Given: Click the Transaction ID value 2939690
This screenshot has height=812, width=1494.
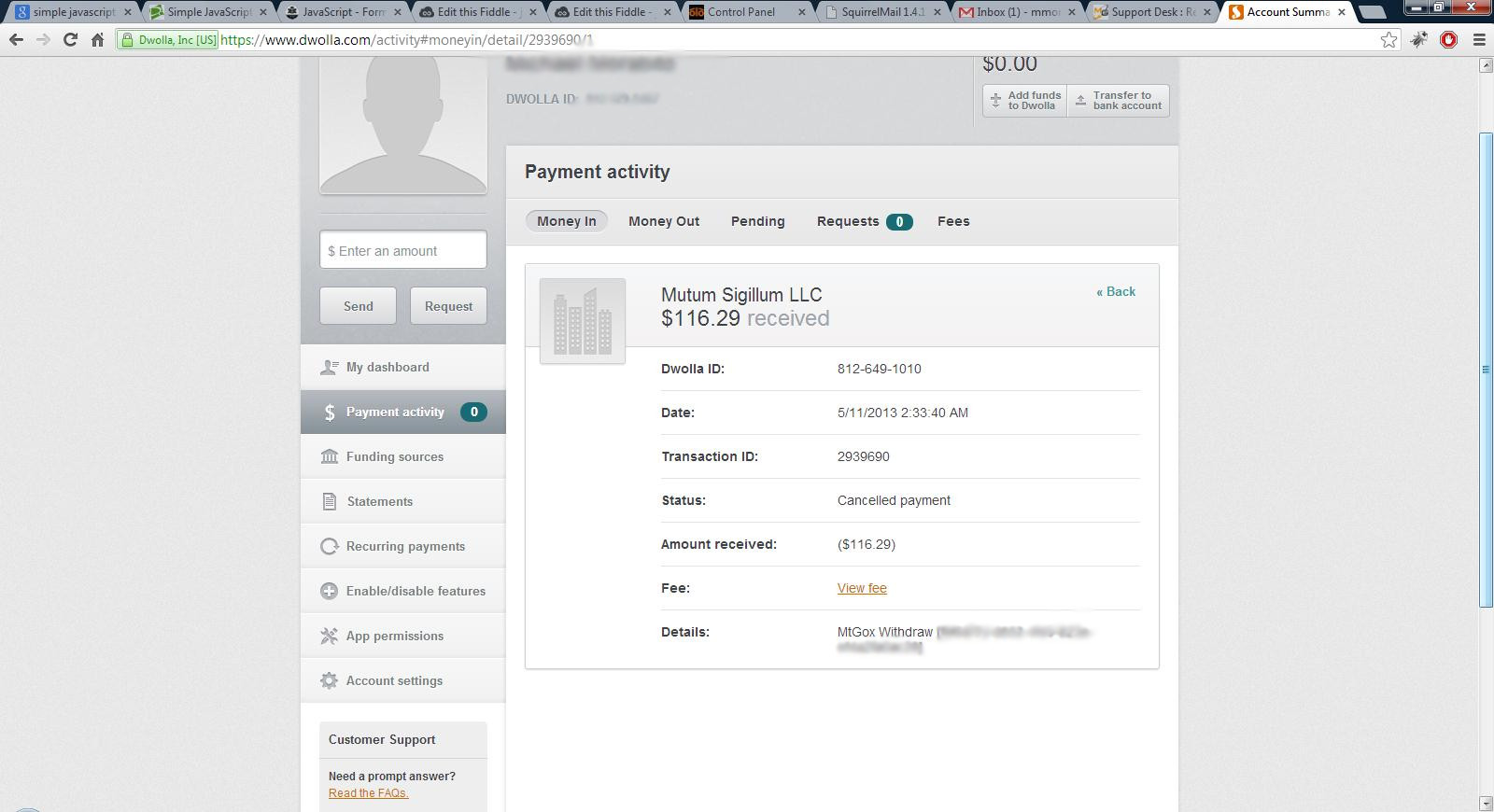Looking at the screenshot, I should [x=864, y=456].
